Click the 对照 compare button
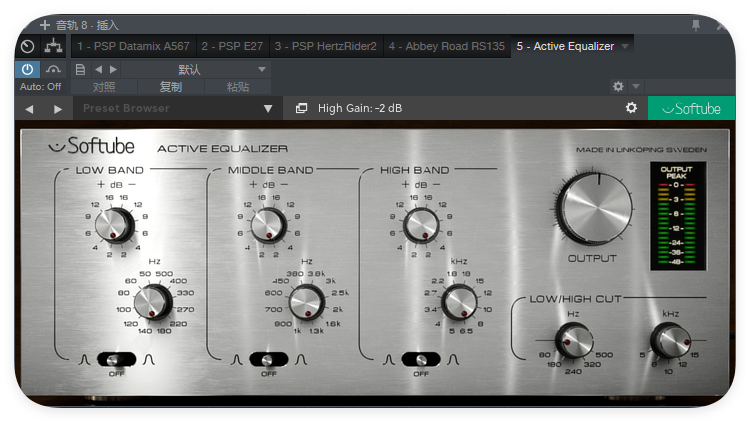Image resolution: width=750 pixels, height=422 pixels. [104, 87]
